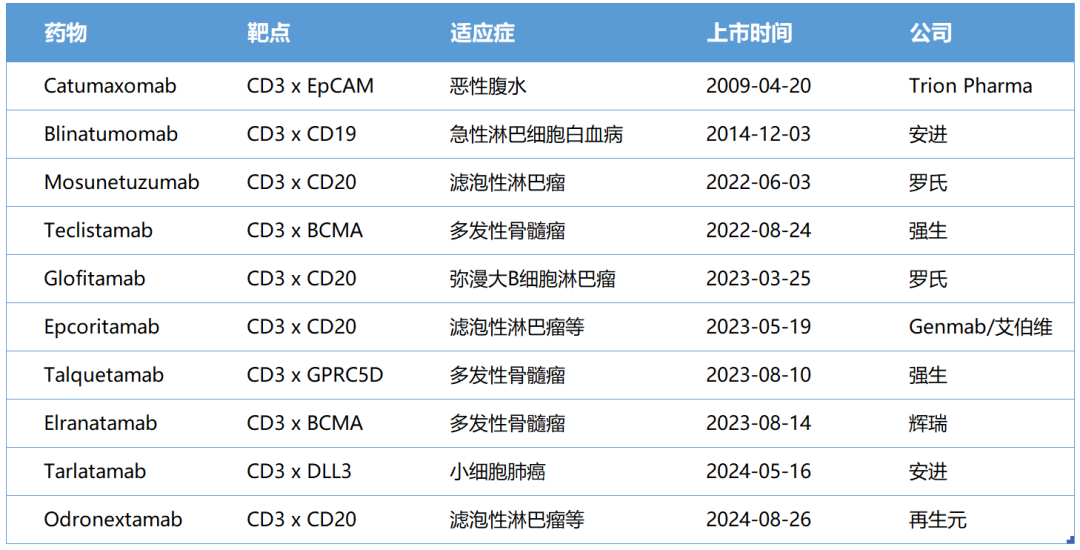
Task: Click the Trion Pharma company cell
Action: point(970,86)
